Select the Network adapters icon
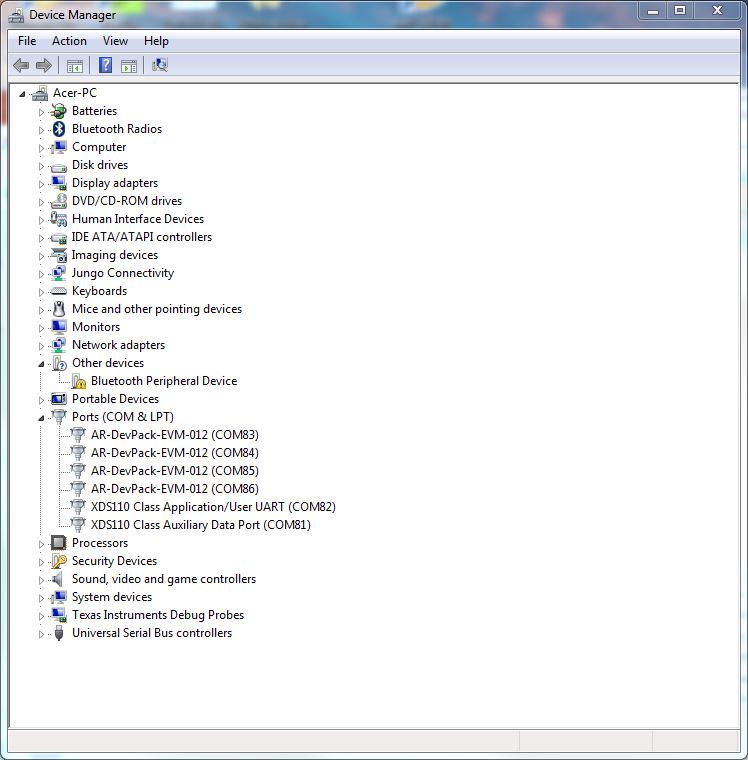The height and width of the screenshot is (760, 748). (x=59, y=345)
